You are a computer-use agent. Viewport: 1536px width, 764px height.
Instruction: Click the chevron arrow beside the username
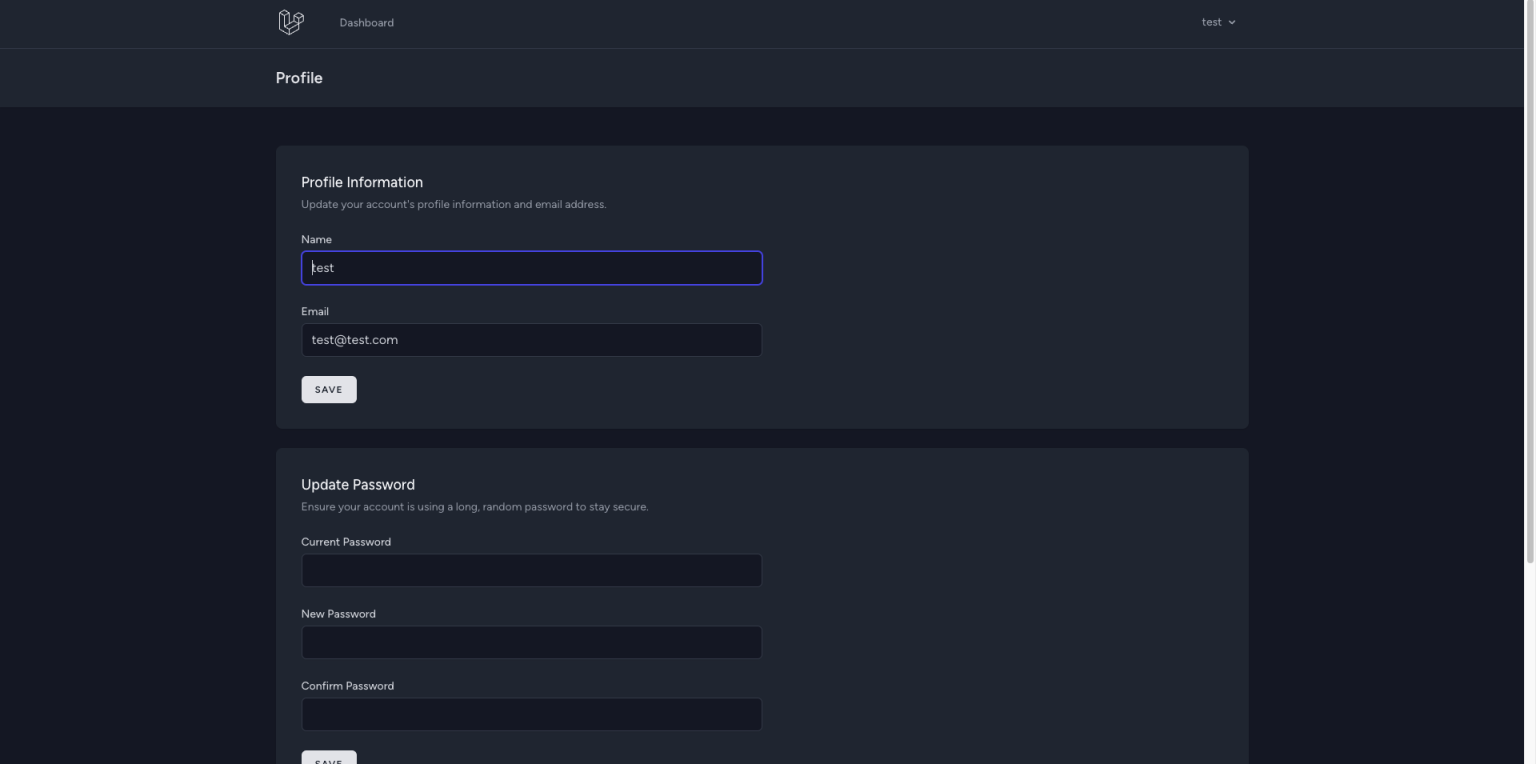[x=1232, y=23]
